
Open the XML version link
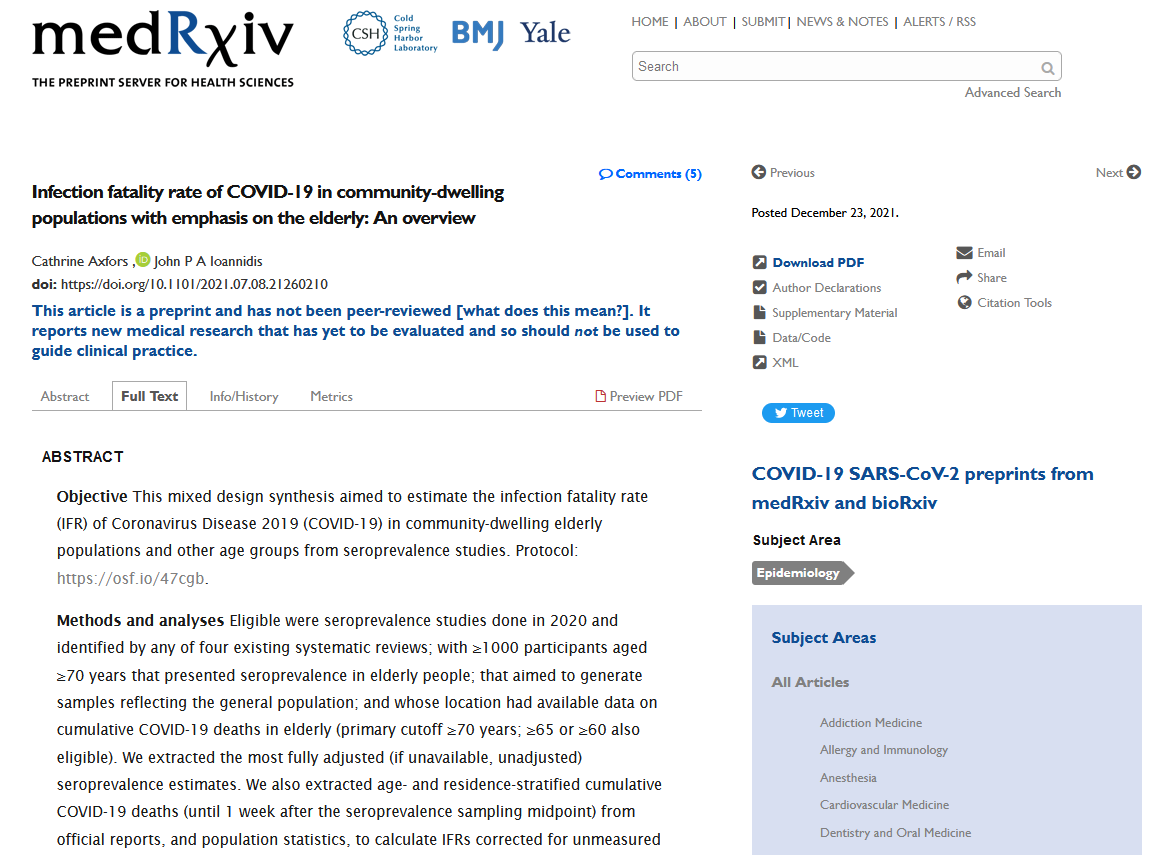click(785, 363)
